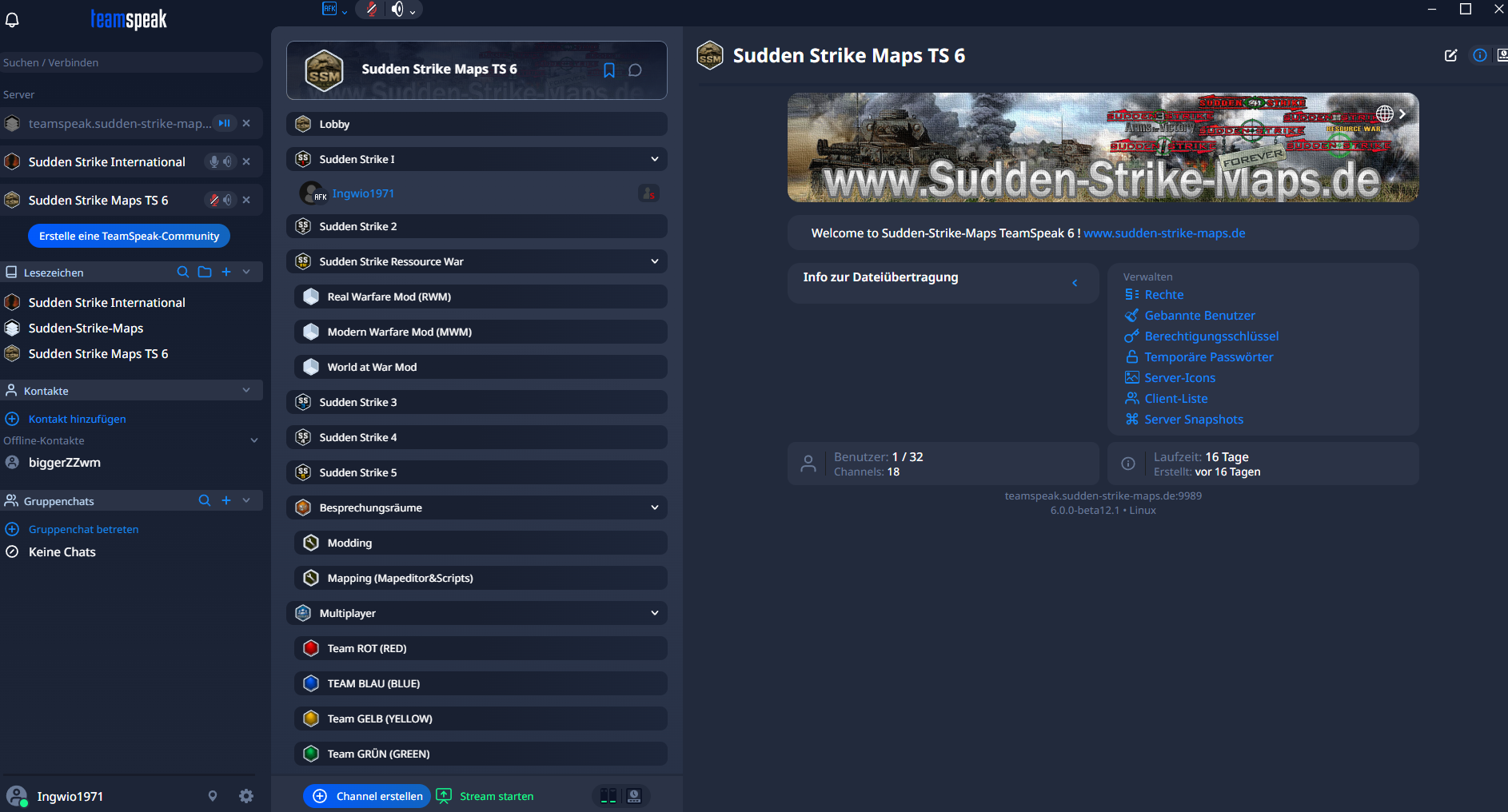Screen dimensions: 1508x812
Task: Toggle the microphone for Sudden Strike International
Action: point(213,161)
